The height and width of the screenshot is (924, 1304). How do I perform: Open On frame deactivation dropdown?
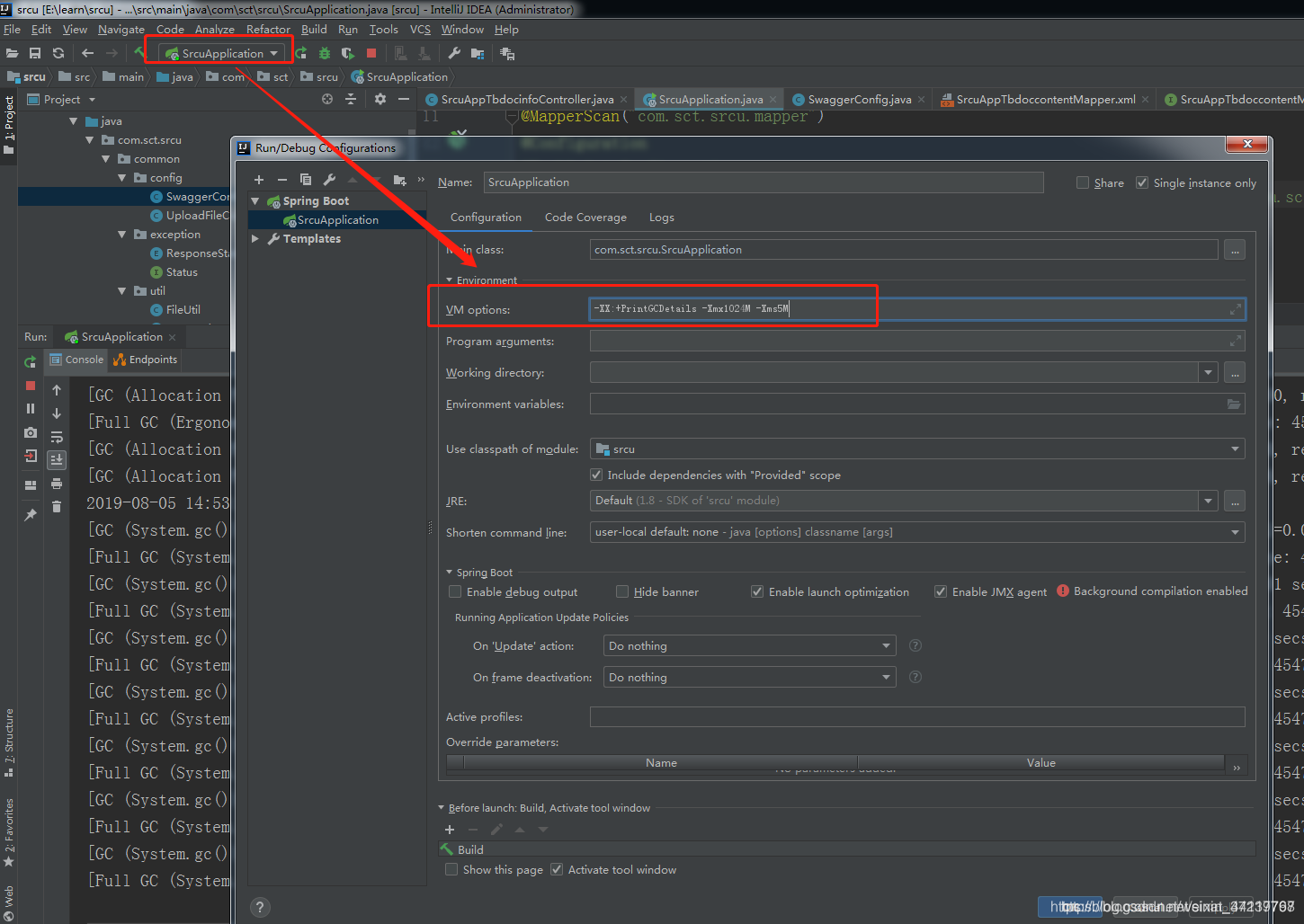[x=749, y=677]
